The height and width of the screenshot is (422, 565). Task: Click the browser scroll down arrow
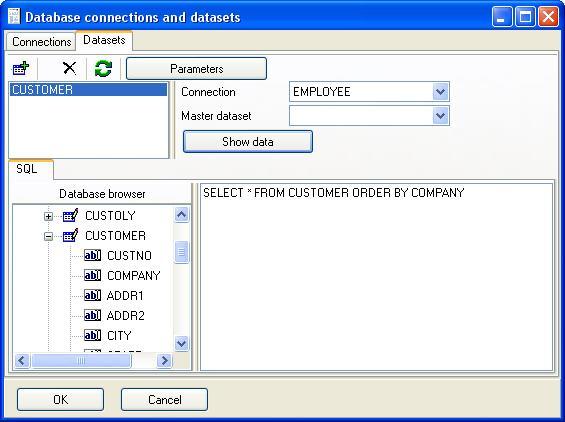[x=182, y=343]
